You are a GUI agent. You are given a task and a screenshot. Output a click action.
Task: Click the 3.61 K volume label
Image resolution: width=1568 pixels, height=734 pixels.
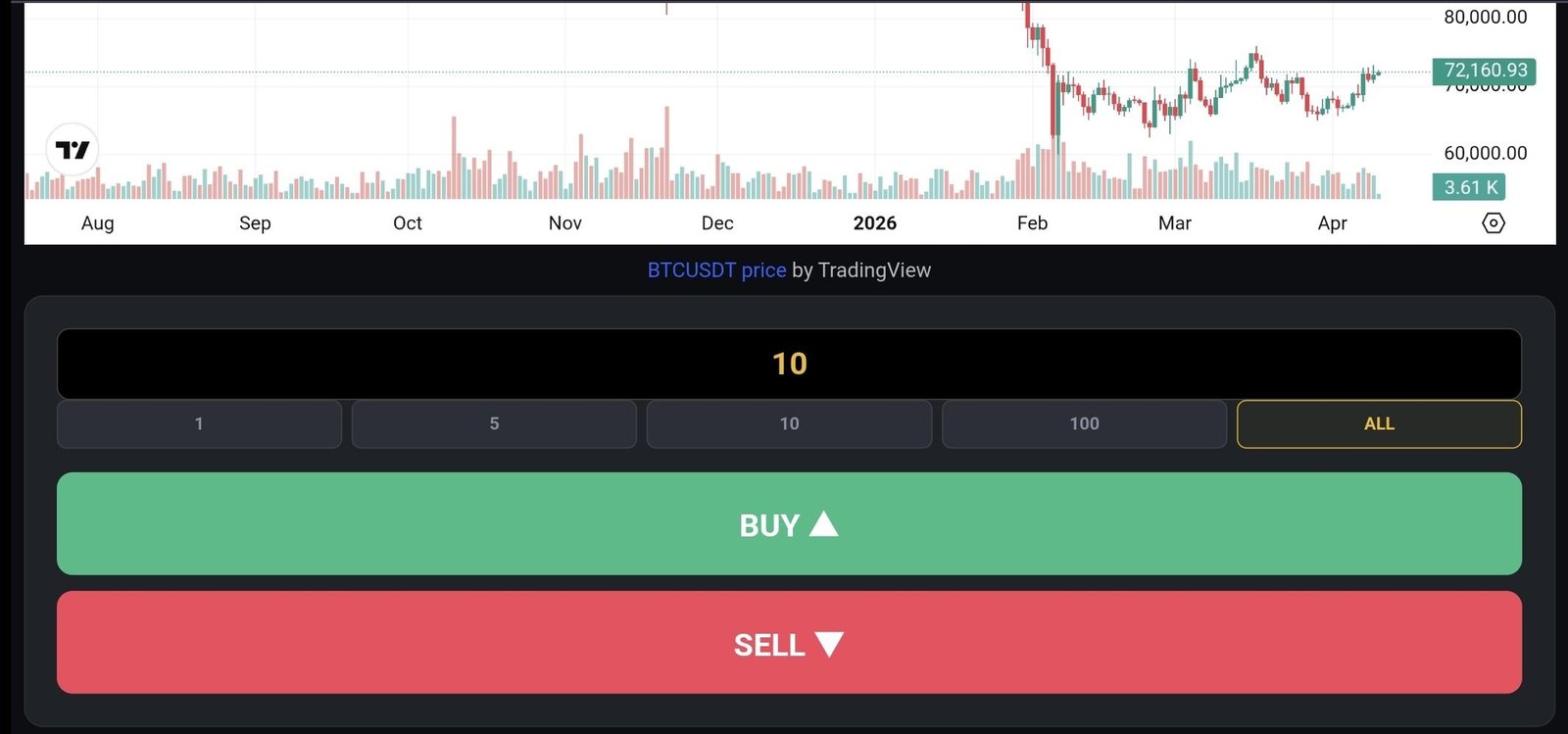click(1470, 187)
